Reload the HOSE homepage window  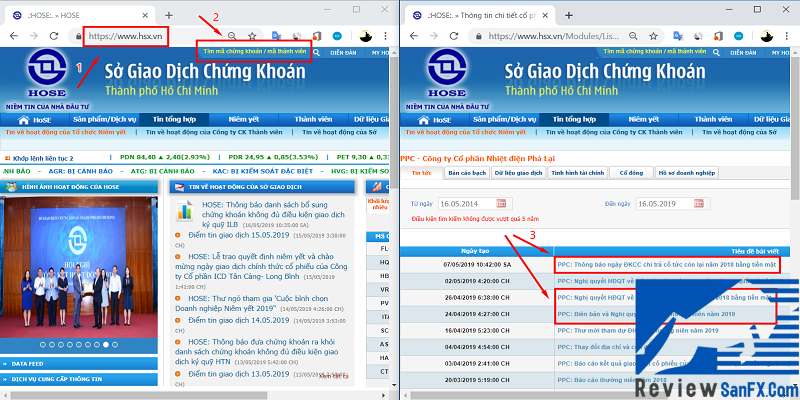tap(54, 36)
